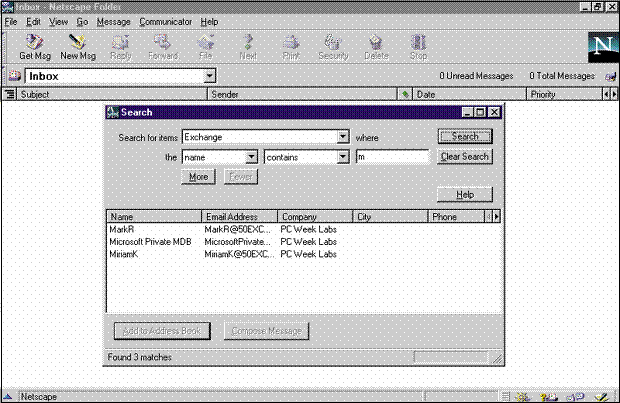Viewport: 620px width, 403px height.
Task: Select the MarkR result row
Action: tap(304, 229)
